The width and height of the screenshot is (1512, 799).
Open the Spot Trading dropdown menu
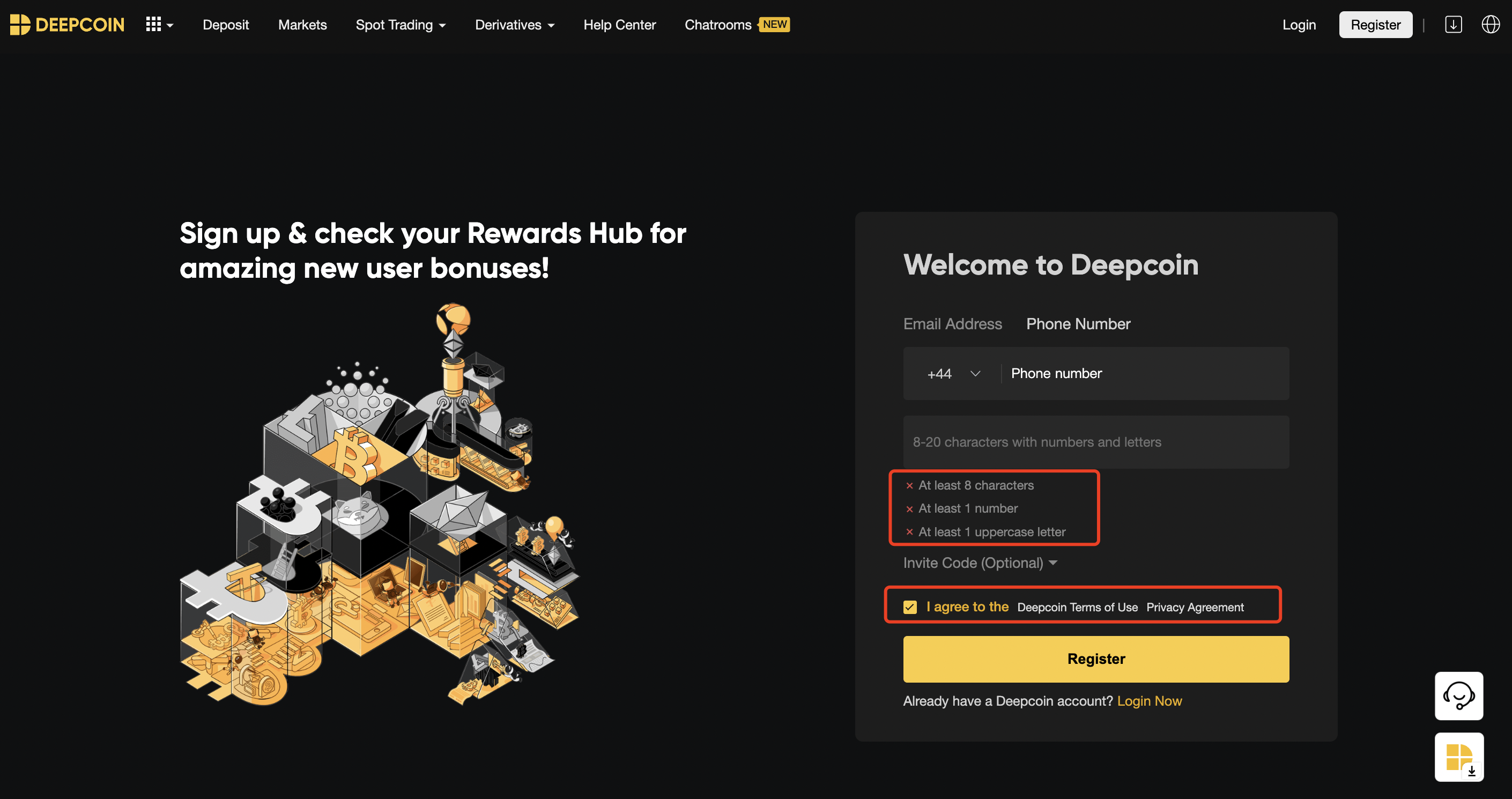(401, 25)
